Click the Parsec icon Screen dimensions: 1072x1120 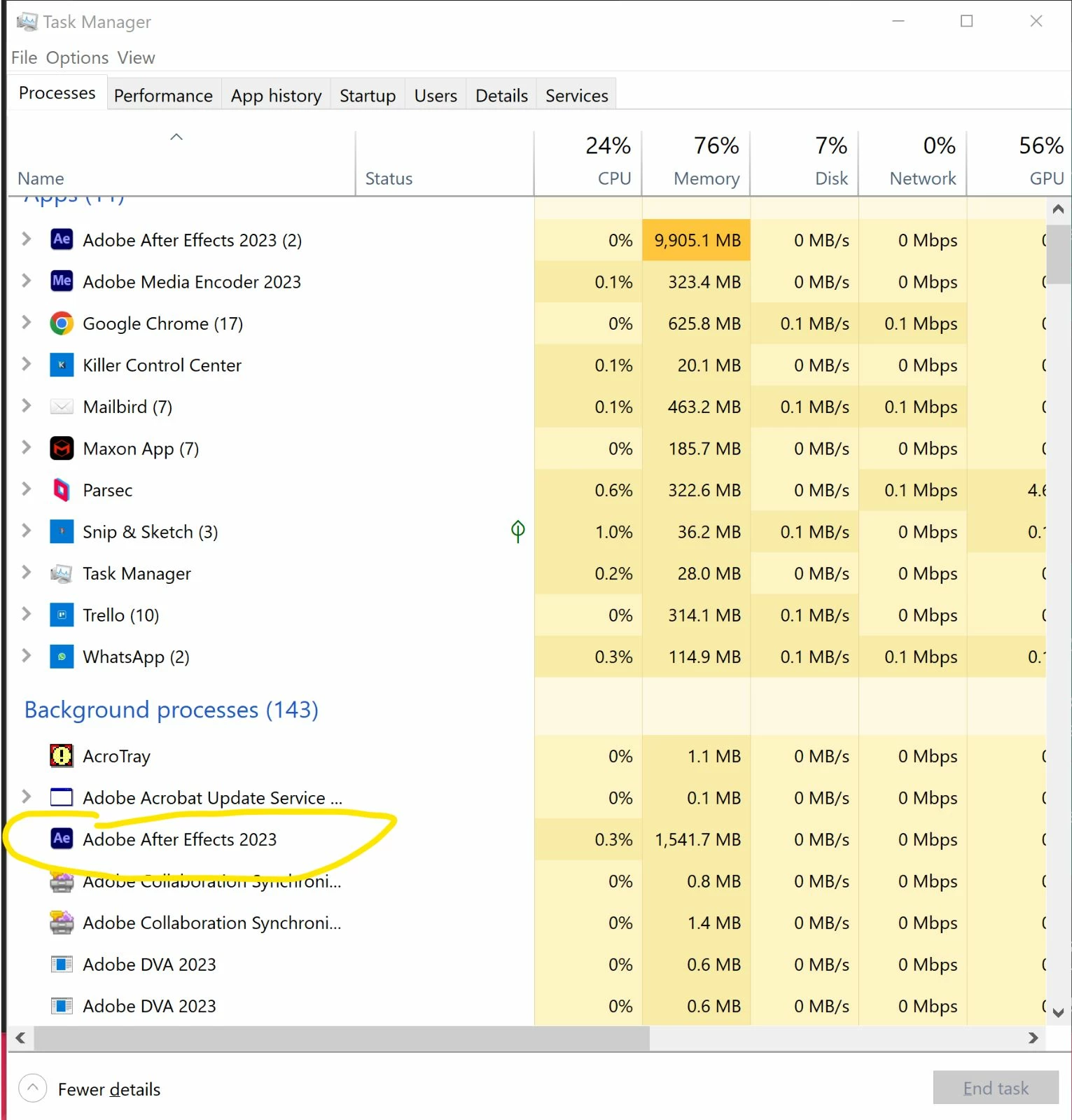62,490
